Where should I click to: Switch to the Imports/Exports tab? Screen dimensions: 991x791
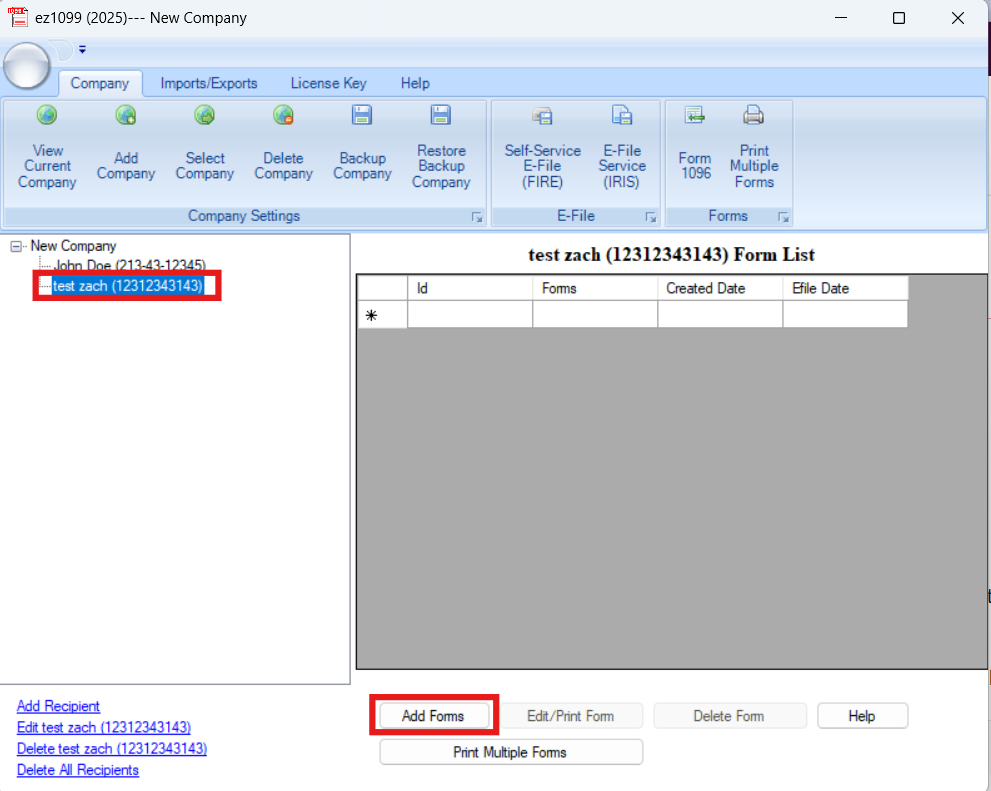pos(209,83)
